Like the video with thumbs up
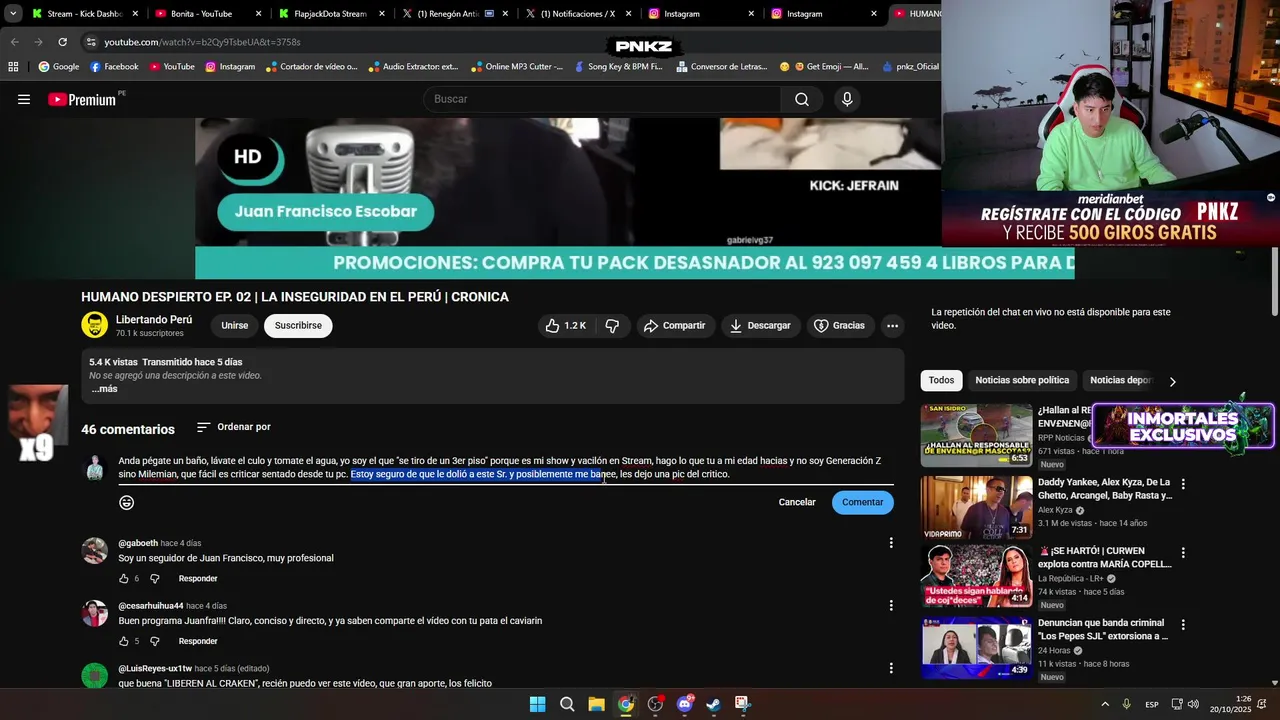Image resolution: width=1280 pixels, height=720 pixels. [565, 326]
